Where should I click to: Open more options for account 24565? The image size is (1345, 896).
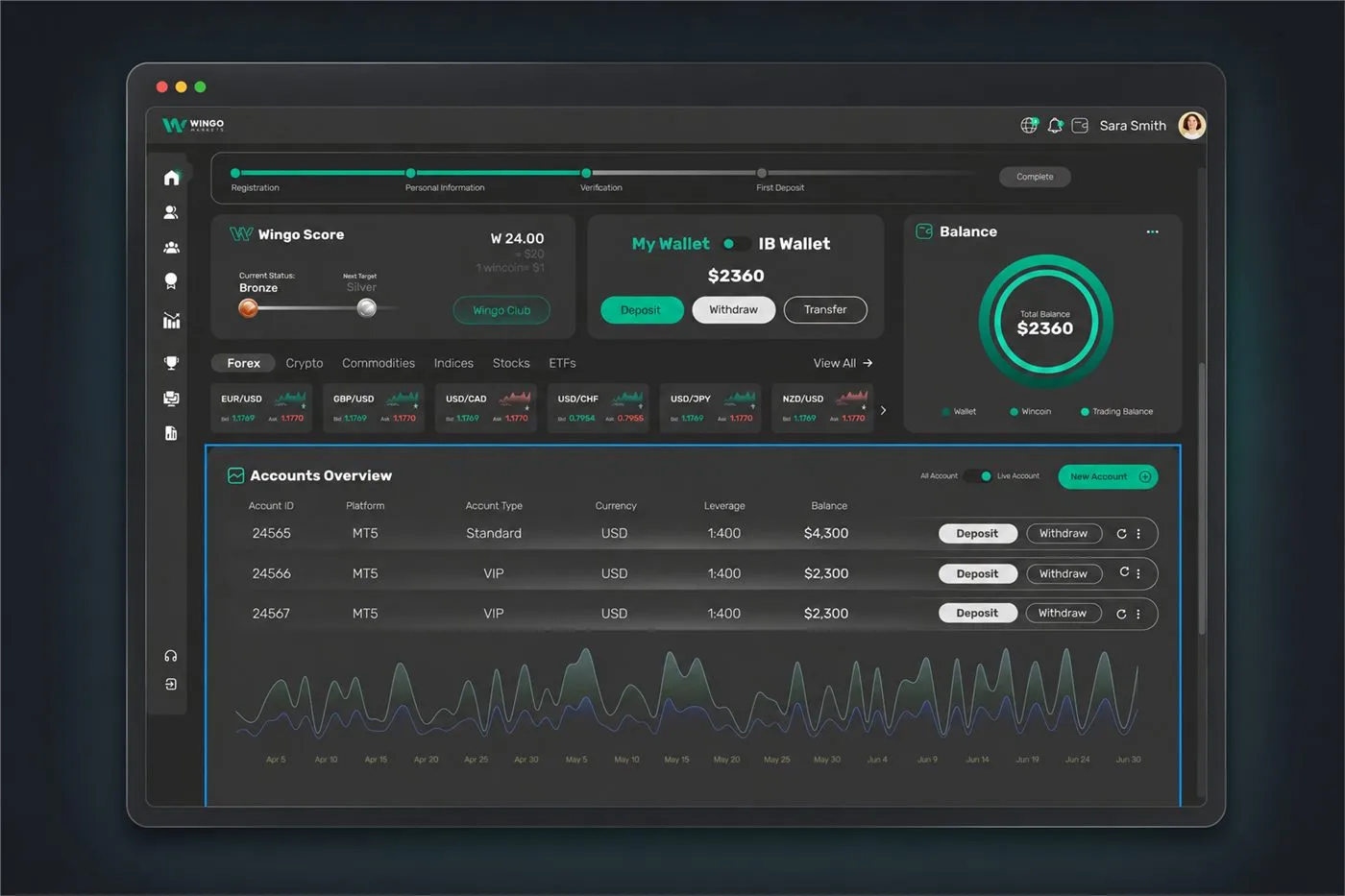pos(1138,534)
